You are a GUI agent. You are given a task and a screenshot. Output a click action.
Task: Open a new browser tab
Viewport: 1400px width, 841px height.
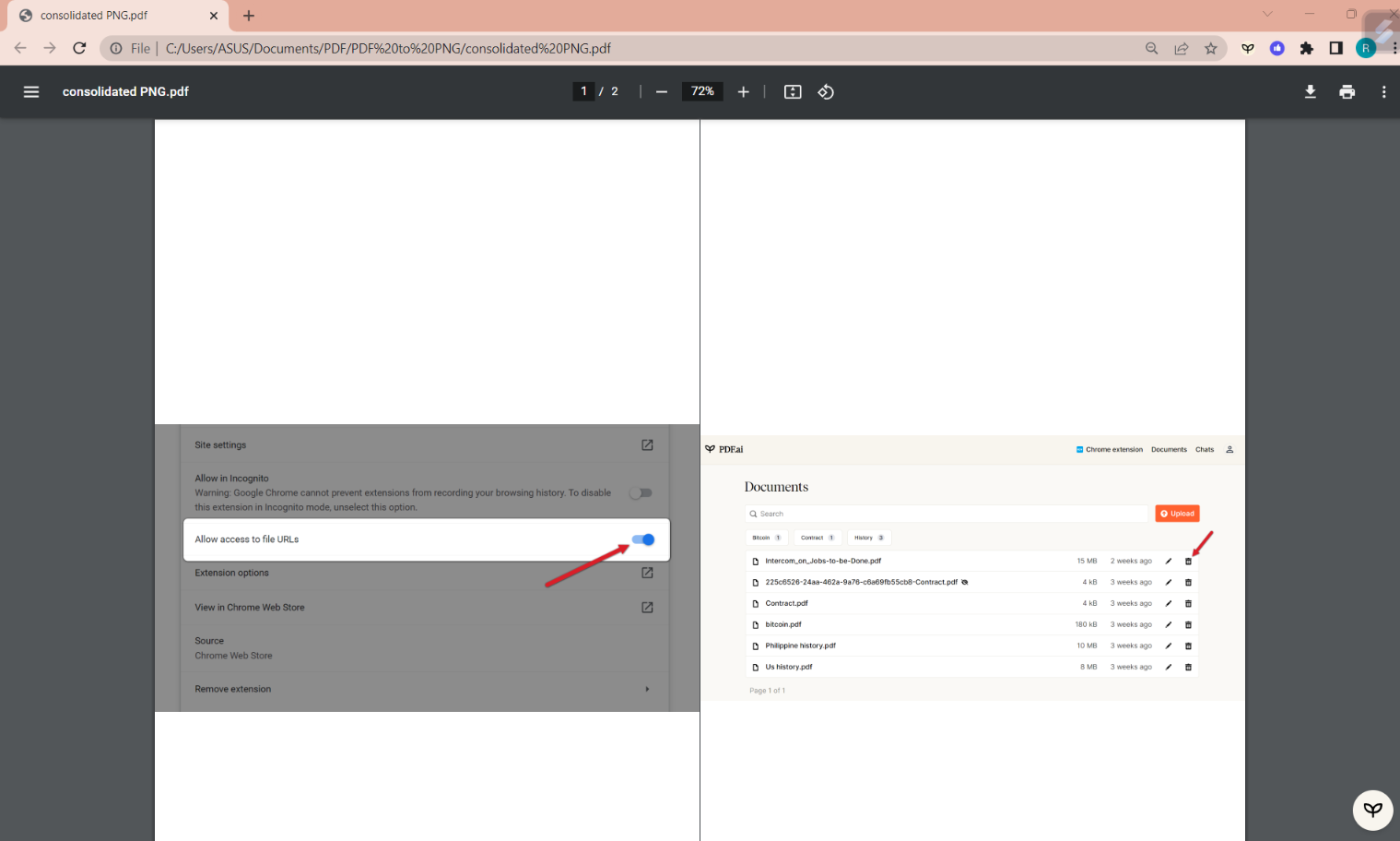[x=249, y=16]
